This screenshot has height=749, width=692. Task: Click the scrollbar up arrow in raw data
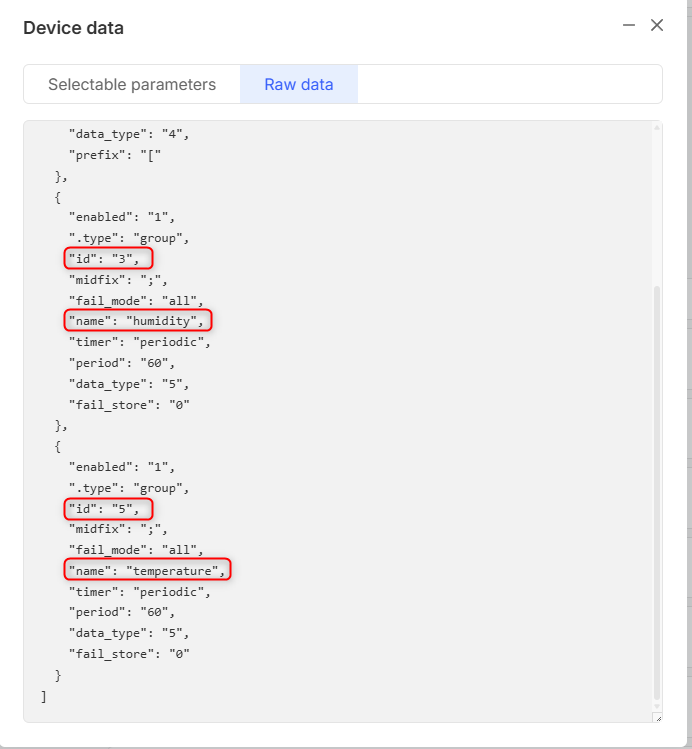coord(656,128)
